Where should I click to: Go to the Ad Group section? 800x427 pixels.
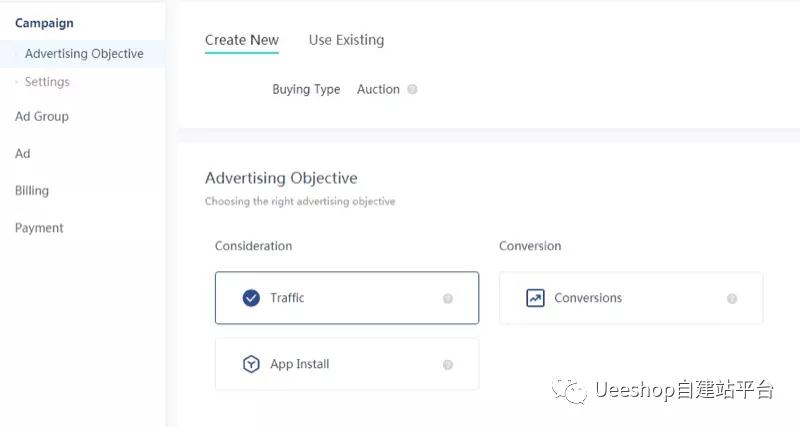tap(42, 116)
